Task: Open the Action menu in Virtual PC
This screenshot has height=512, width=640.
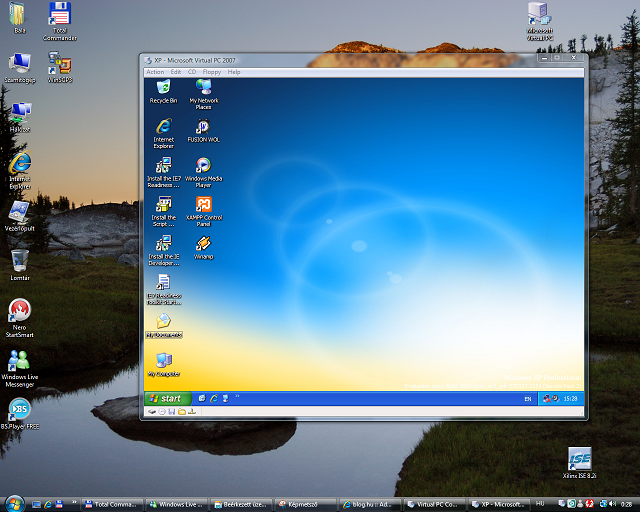Action: [x=155, y=72]
